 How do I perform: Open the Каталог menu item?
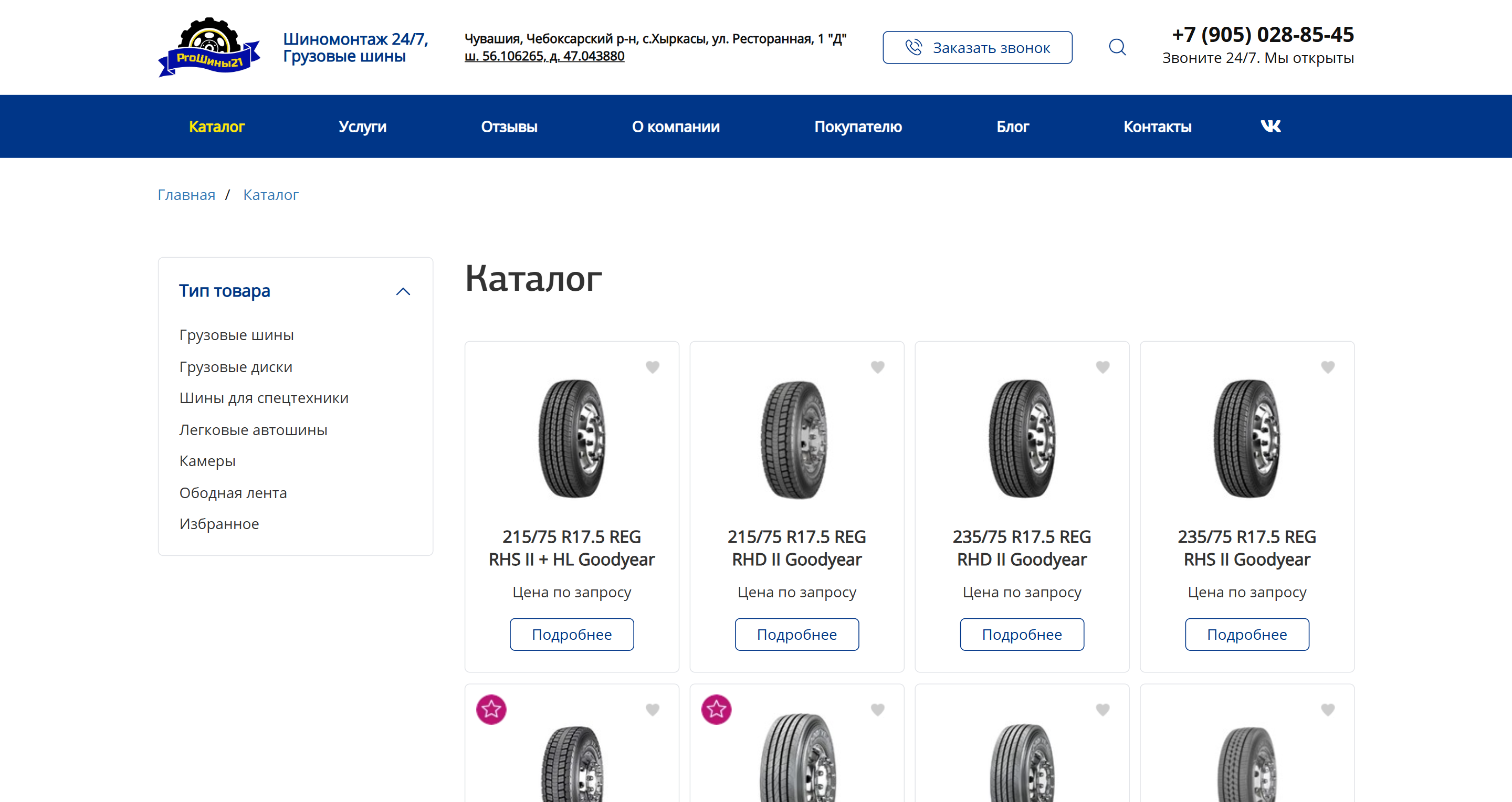coord(217,126)
